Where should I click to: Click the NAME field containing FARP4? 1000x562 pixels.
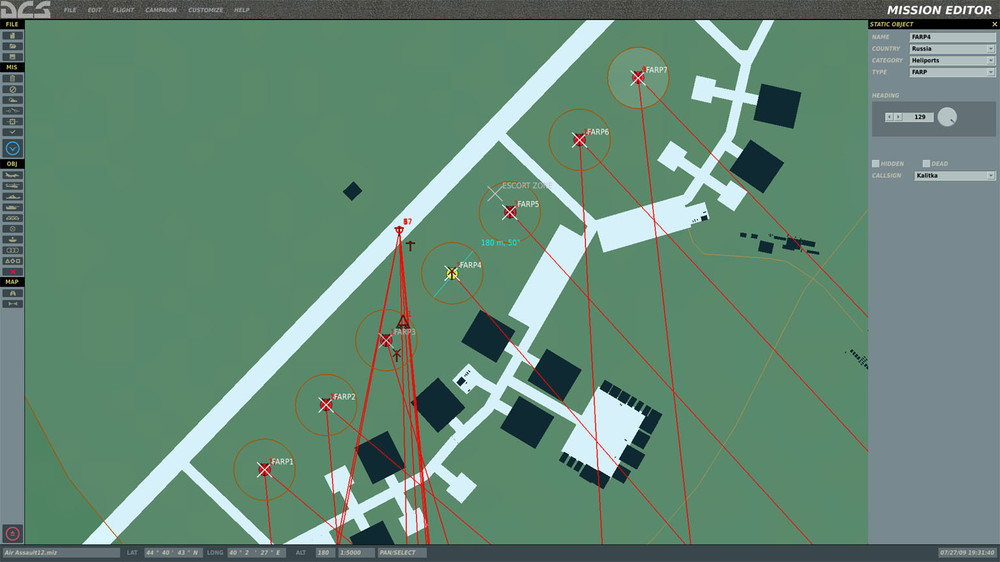952,37
